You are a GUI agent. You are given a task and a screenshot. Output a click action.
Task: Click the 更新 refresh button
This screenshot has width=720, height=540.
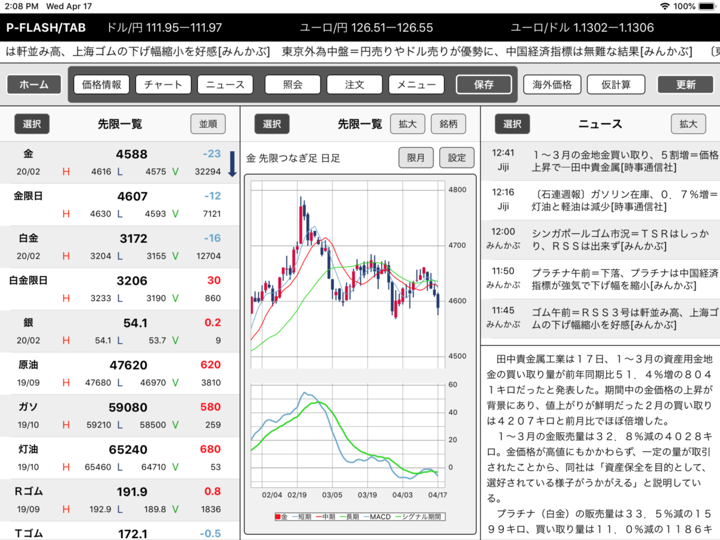pyautogui.click(x=686, y=85)
